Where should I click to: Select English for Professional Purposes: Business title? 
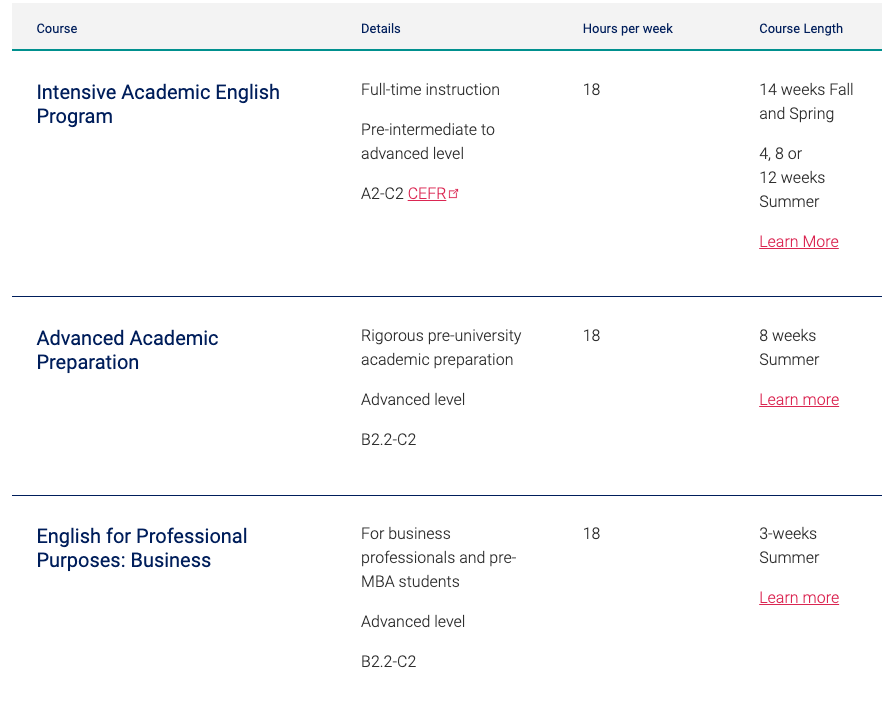click(x=142, y=548)
